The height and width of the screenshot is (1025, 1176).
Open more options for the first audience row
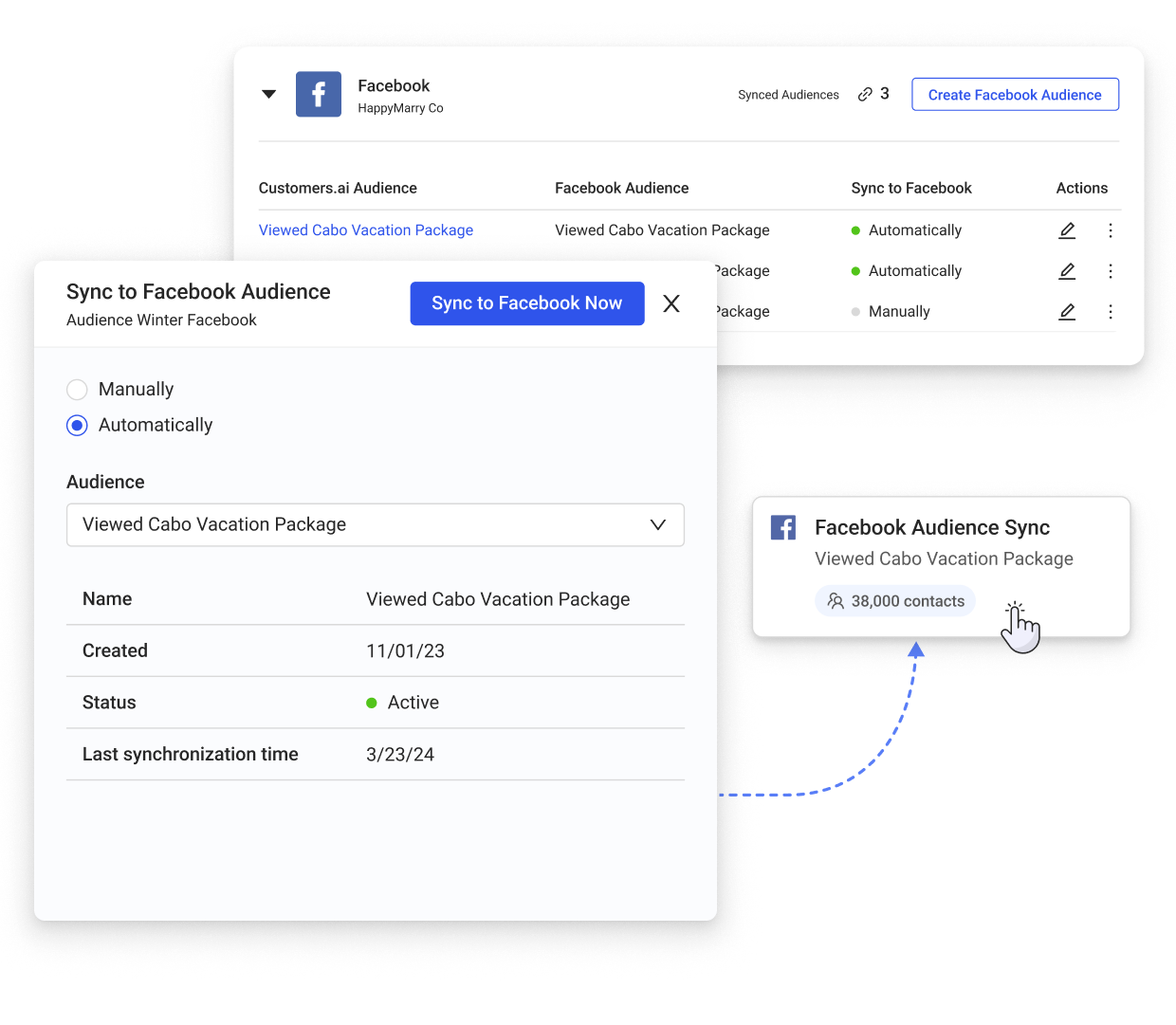pyautogui.click(x=1111, y=230)
